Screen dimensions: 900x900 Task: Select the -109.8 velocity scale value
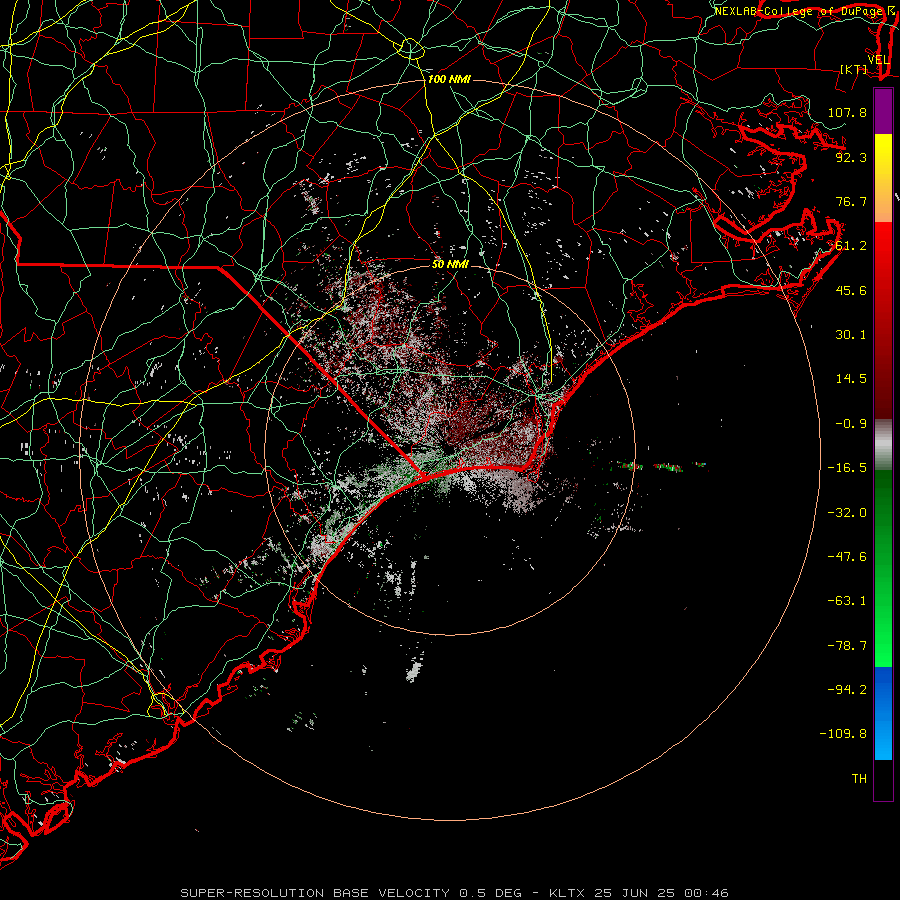tap(843, 734)
